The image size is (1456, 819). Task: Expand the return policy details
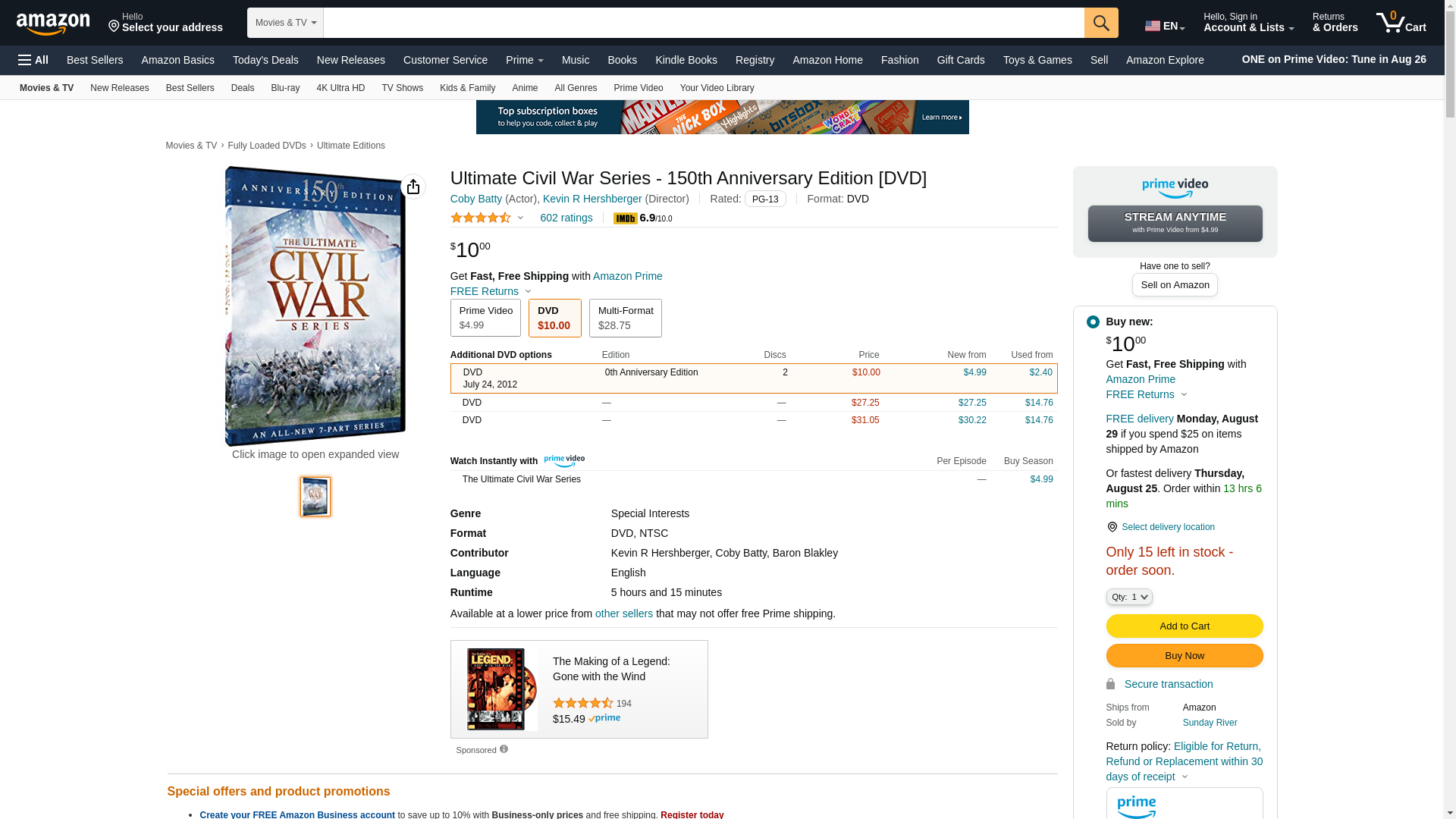1185,777
